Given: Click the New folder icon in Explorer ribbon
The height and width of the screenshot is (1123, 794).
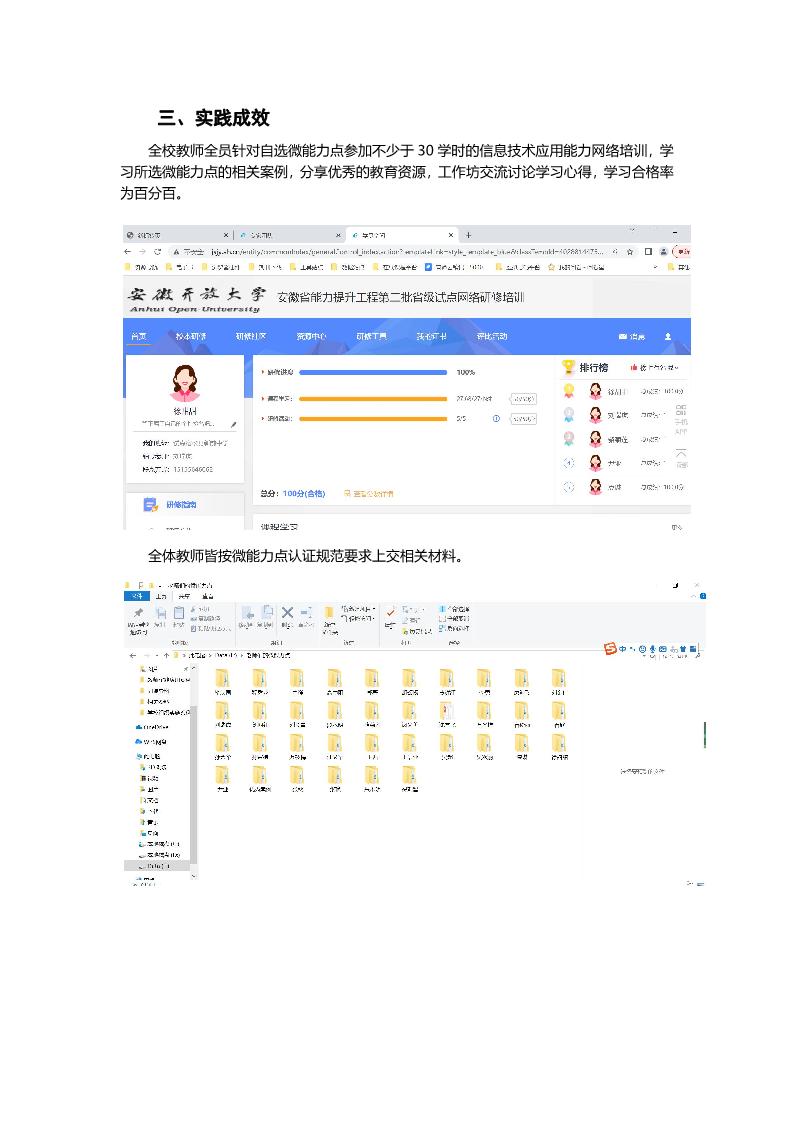Looking at the screenshot, I should point(329,613).
